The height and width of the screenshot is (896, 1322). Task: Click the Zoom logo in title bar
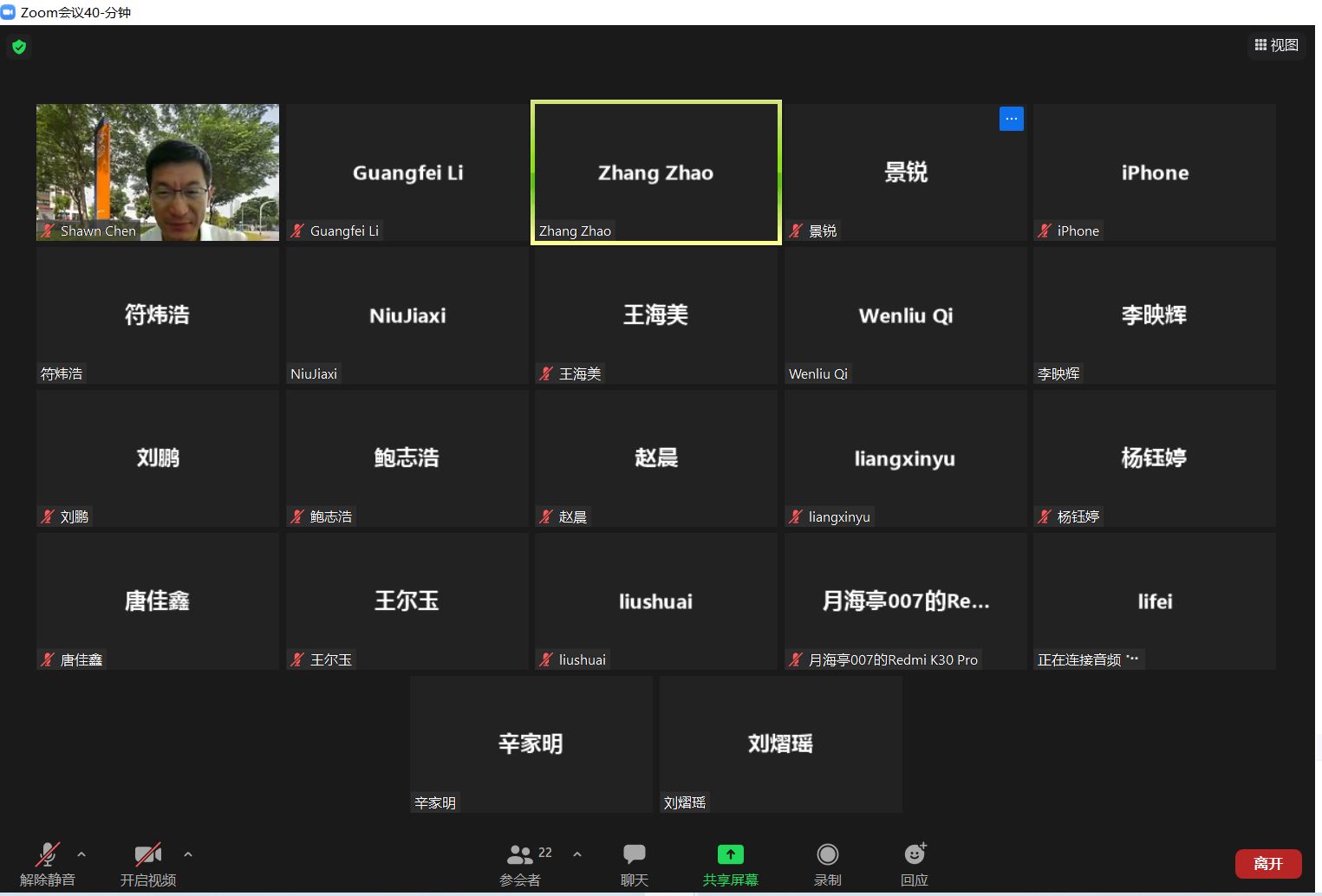[9, 12]
